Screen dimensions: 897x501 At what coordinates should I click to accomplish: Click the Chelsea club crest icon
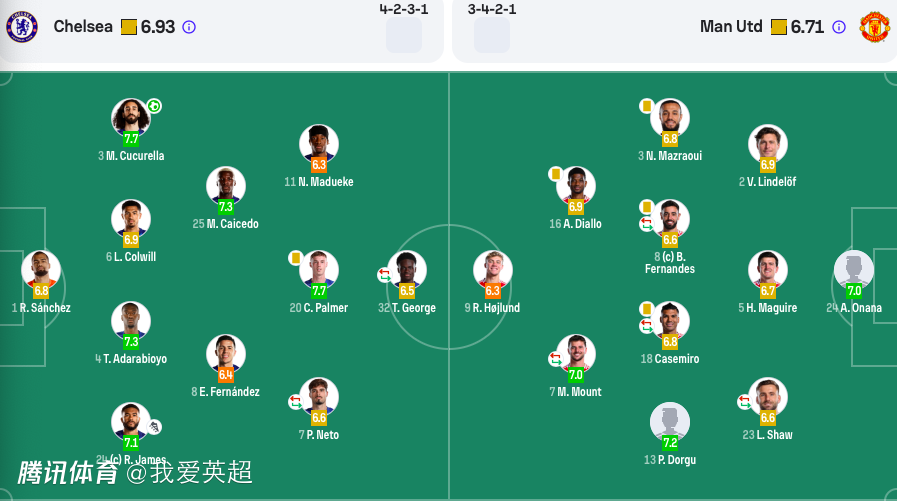[x=21, y=27]
